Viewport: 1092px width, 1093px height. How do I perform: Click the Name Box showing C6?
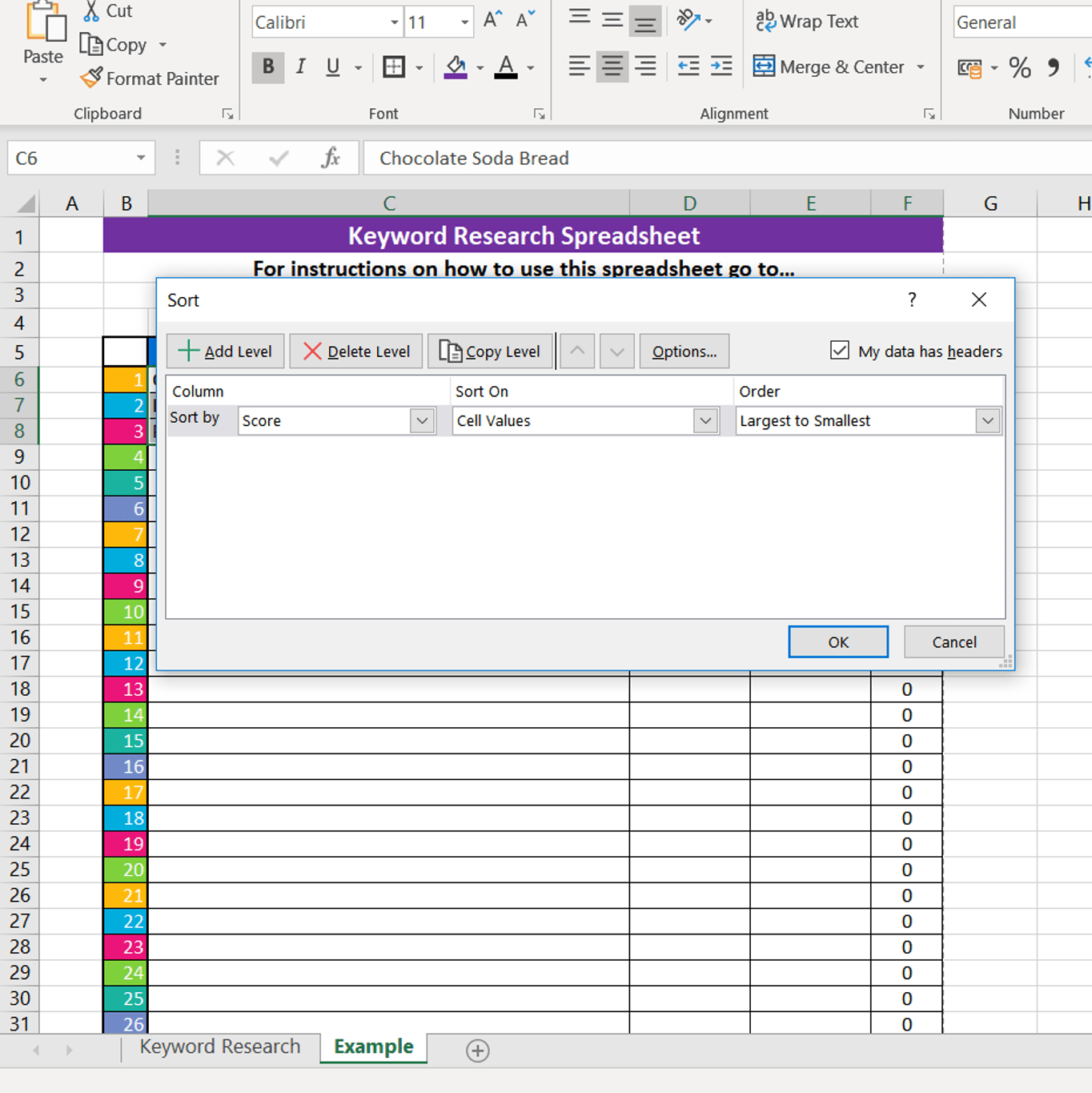pos(80,158)
